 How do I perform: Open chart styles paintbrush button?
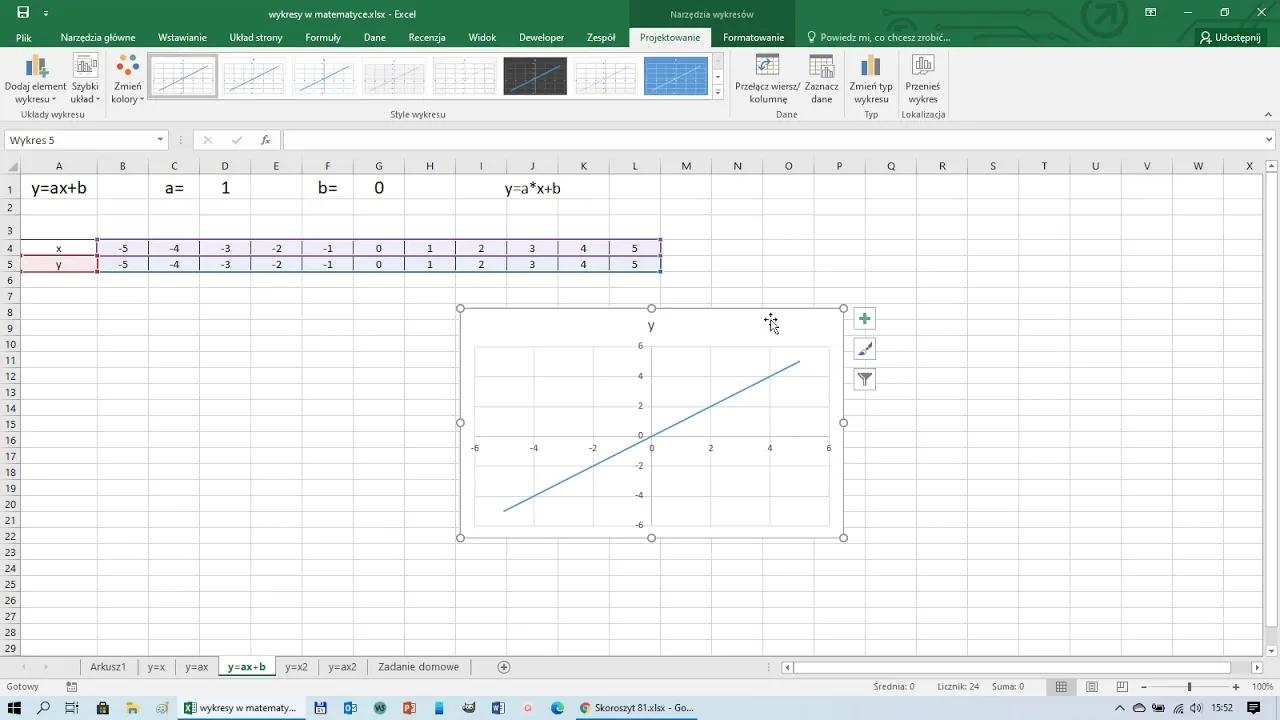coord(865,349)
